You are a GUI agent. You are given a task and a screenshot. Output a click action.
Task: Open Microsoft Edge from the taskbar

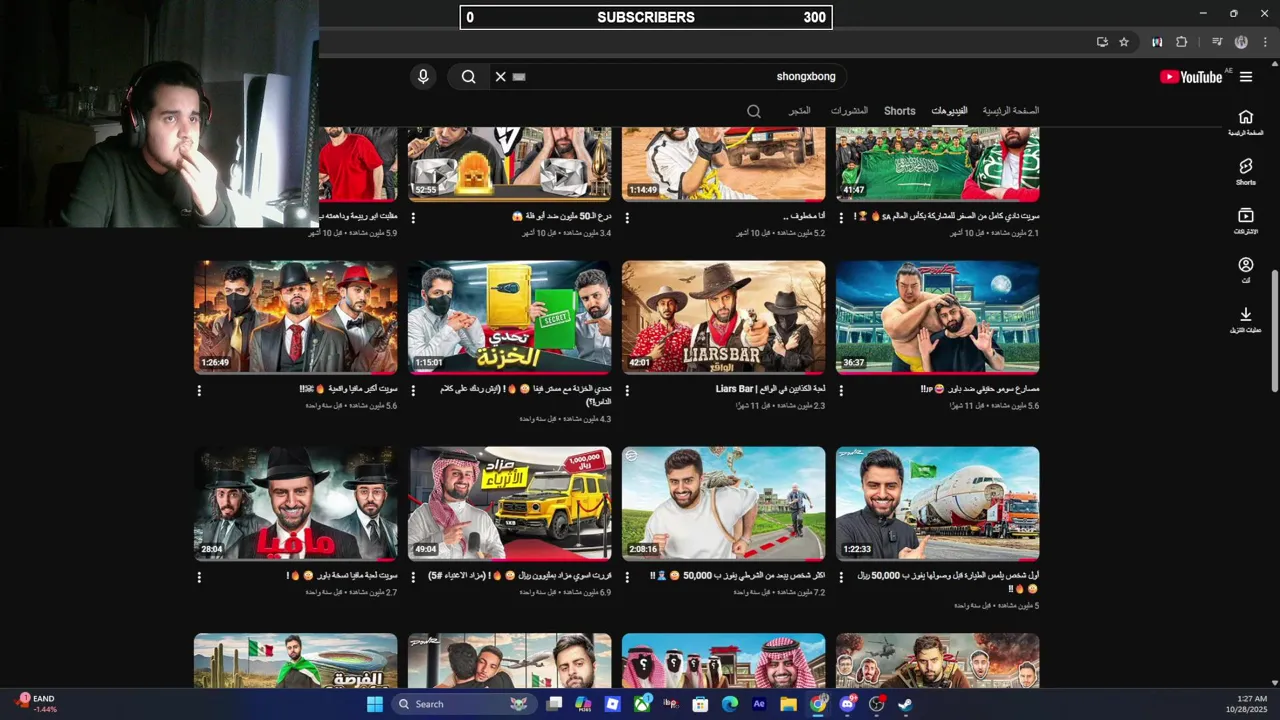[730, 704]
